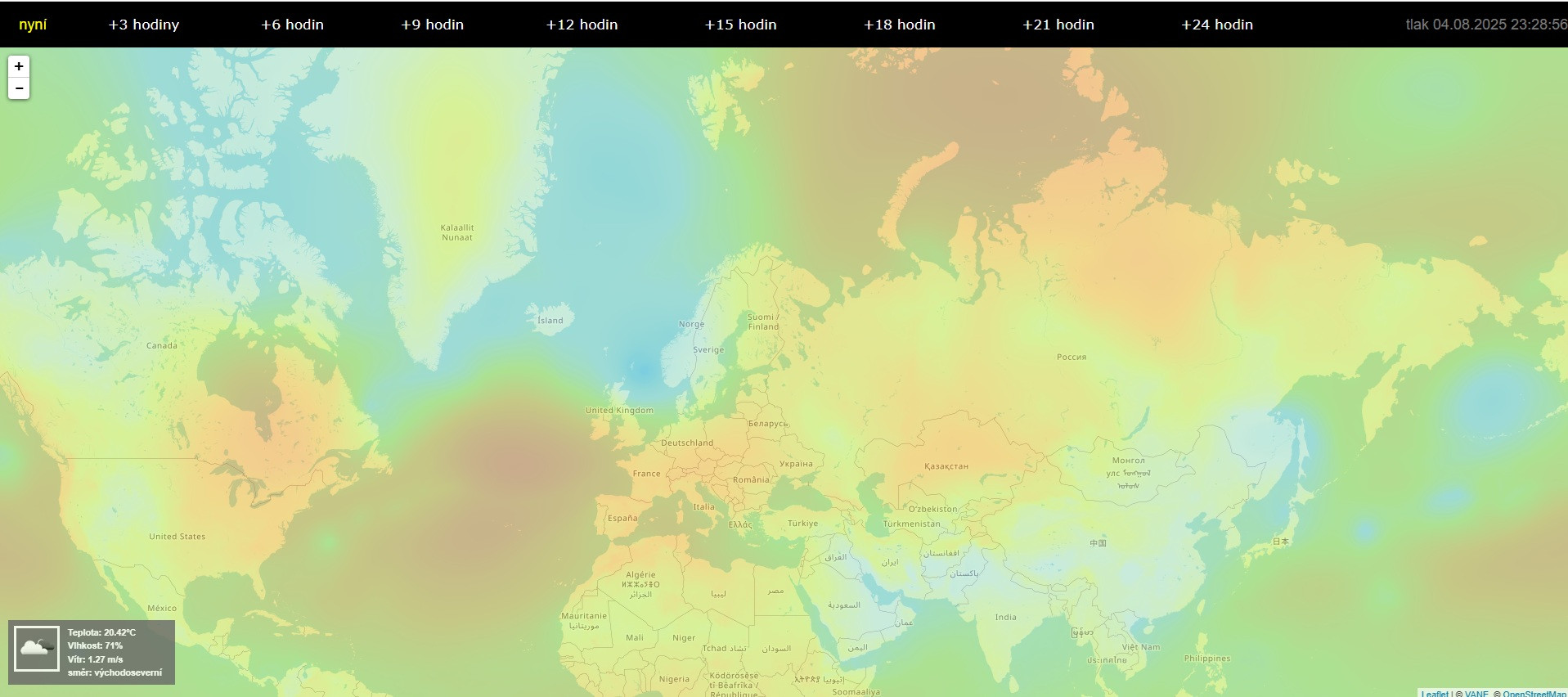This screenshot has width=1568, height=697.
Task: Show the +6 hodin forecast
Action: [x=292, y=25]
